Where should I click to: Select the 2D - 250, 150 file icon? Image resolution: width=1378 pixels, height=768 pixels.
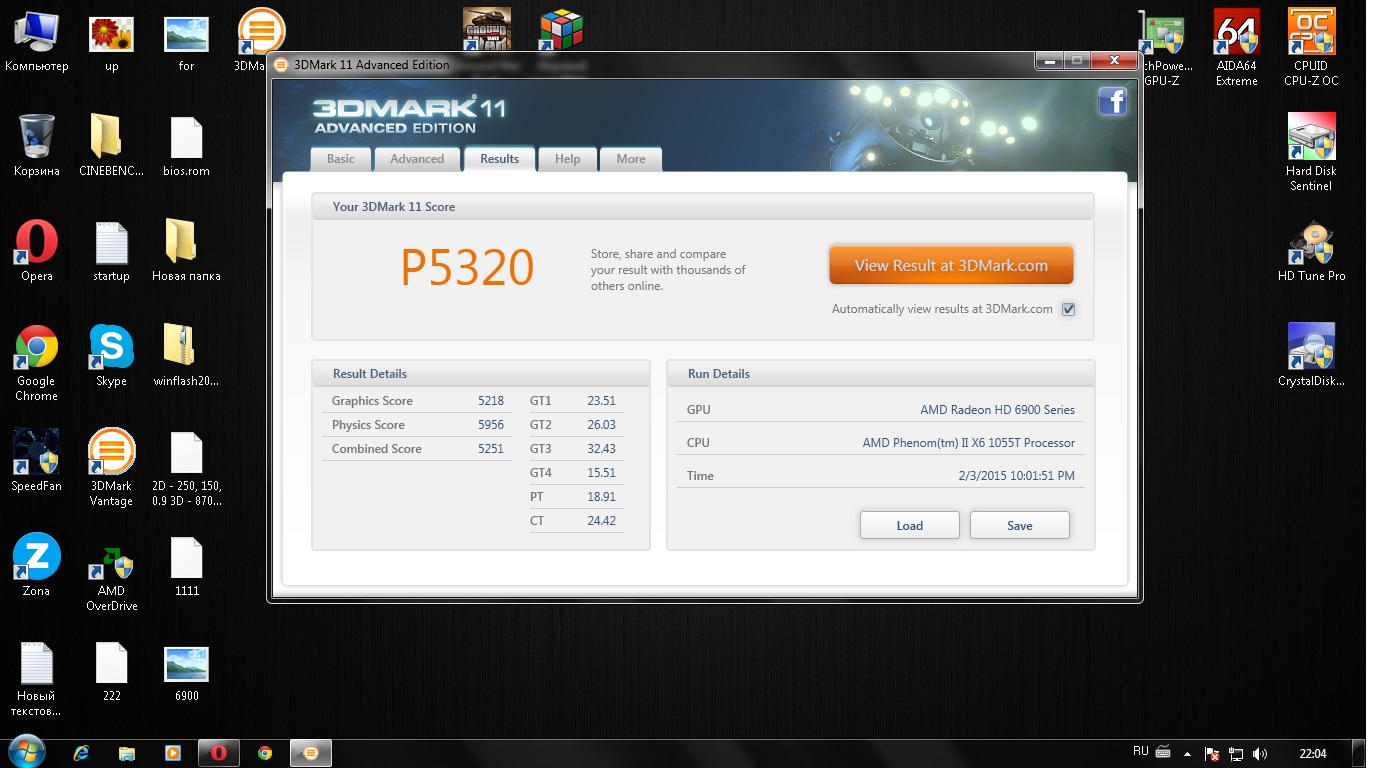[x=186, y=468]
